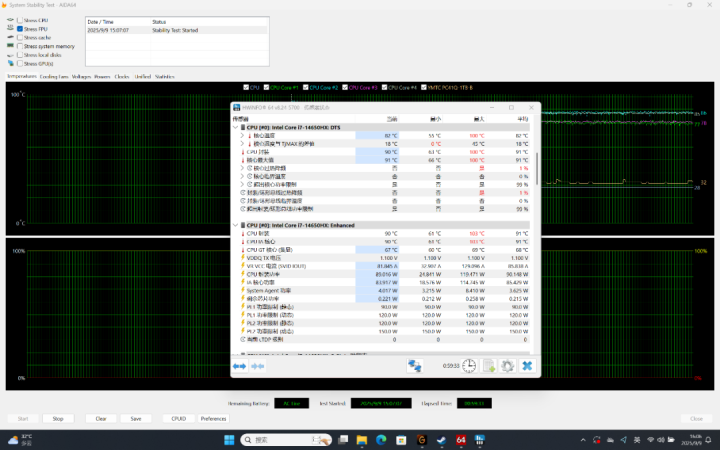Switch to HWiNFO taskbar icon
The width and height of the screenshot is (720, 450).
click(480, 440)
